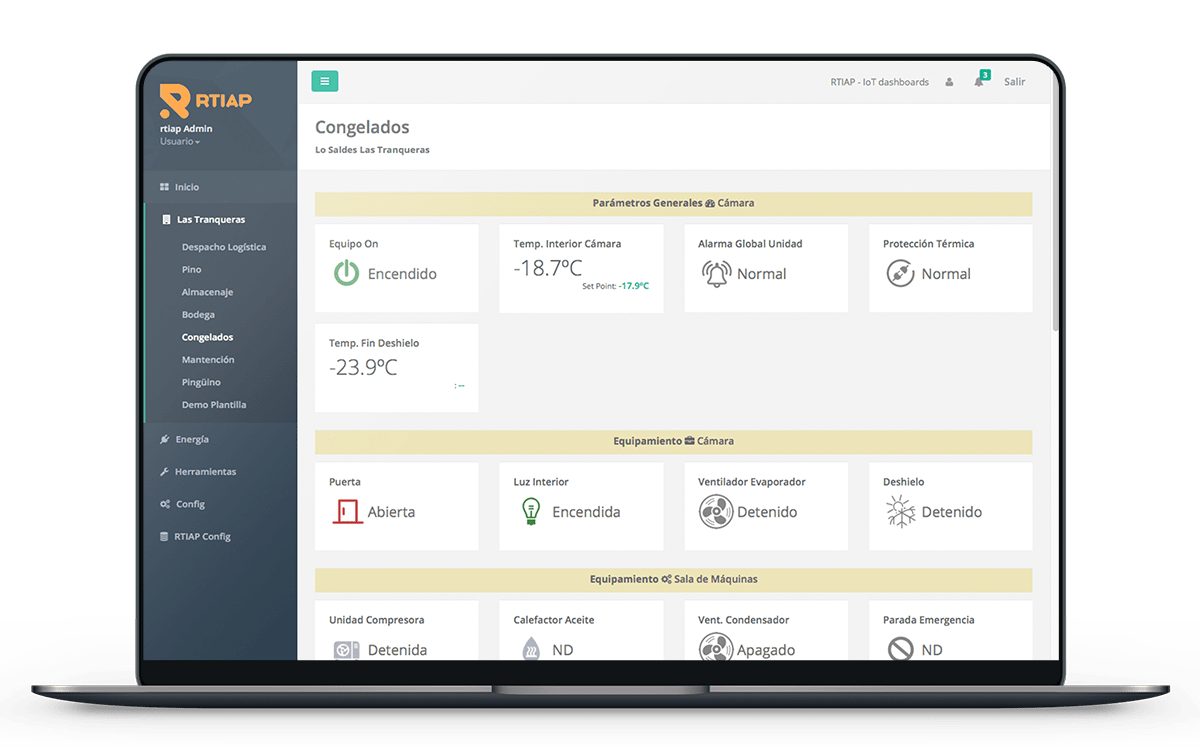The image size is (1200, 748).
Task: Toggle sidebar with the green hamburger button
Action: 325,81
